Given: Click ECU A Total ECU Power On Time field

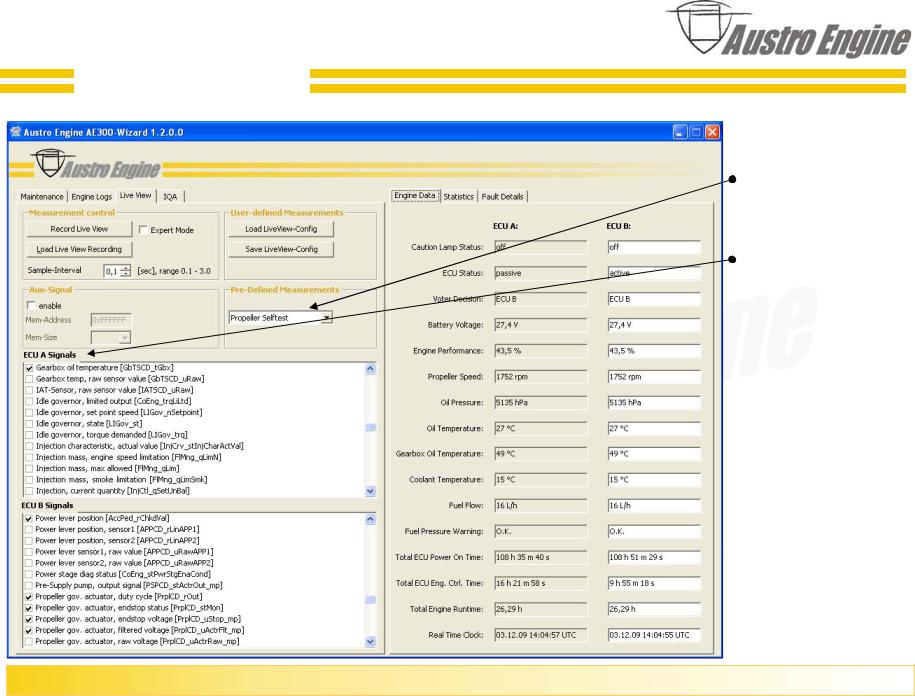Looking at the screenshot, I should [x=540, y=558].
